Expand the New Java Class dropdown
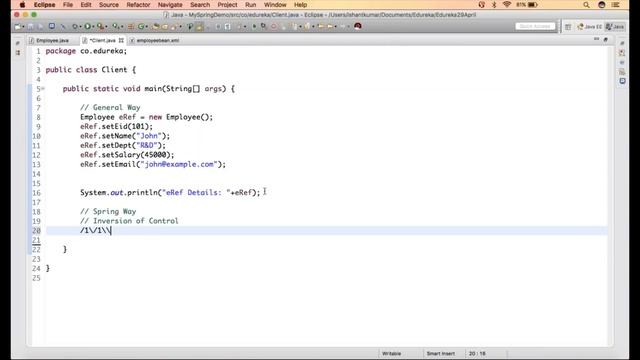Screen dimensions: 640x360 [147, 27]
